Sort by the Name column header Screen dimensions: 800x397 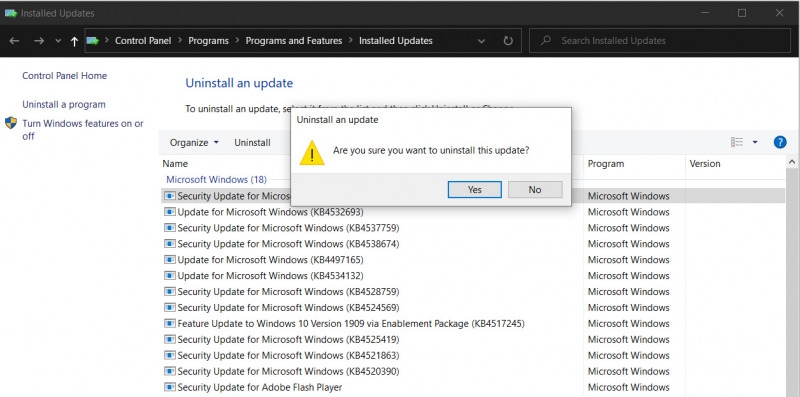pos(175,164)
